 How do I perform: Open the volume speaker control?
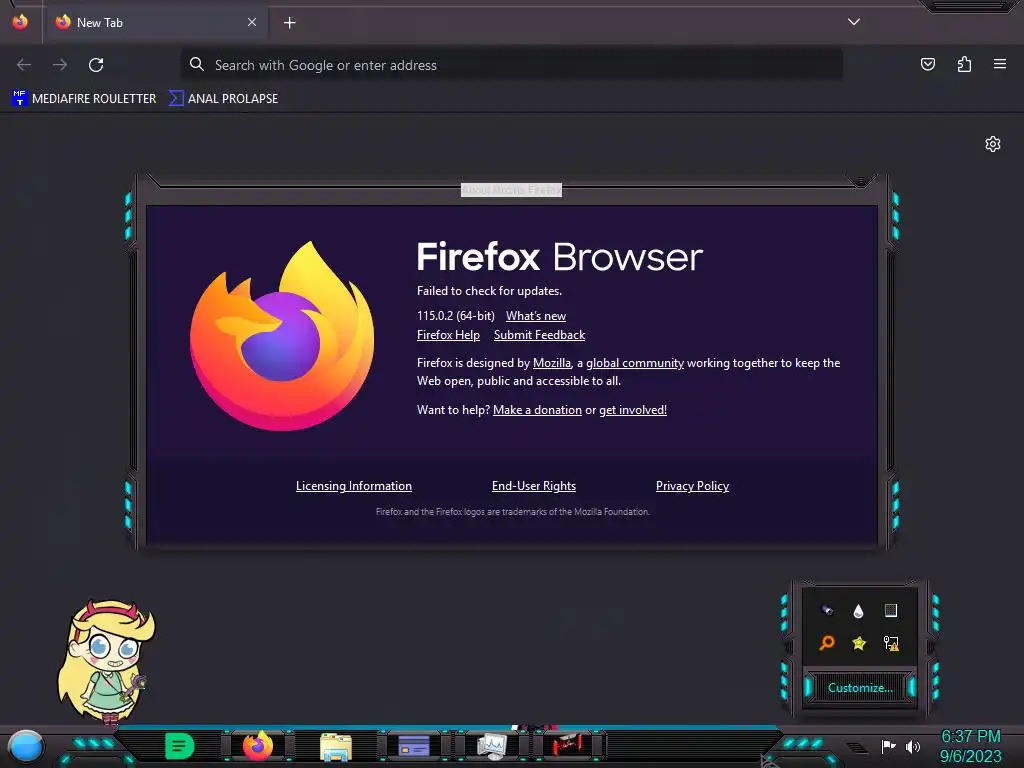pyautogui.click(x=913, y=746)
